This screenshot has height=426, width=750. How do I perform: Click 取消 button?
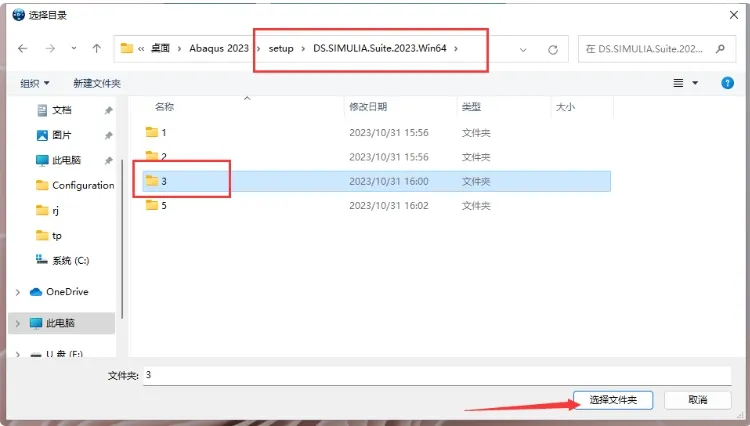pos(698,400)
